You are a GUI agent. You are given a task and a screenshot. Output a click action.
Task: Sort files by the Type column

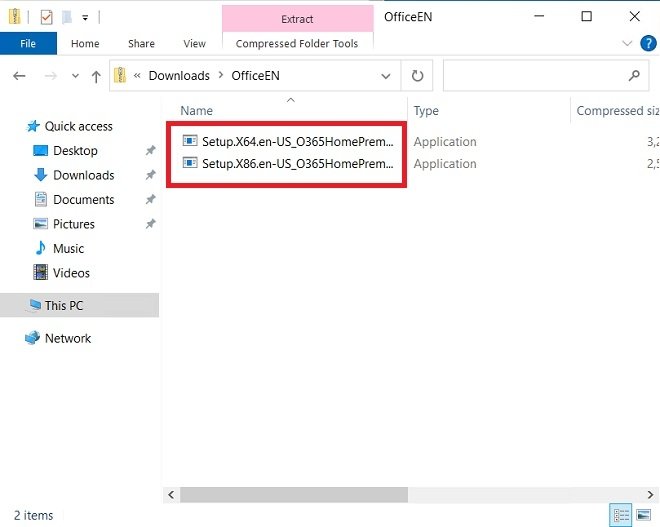coord(426,111)
